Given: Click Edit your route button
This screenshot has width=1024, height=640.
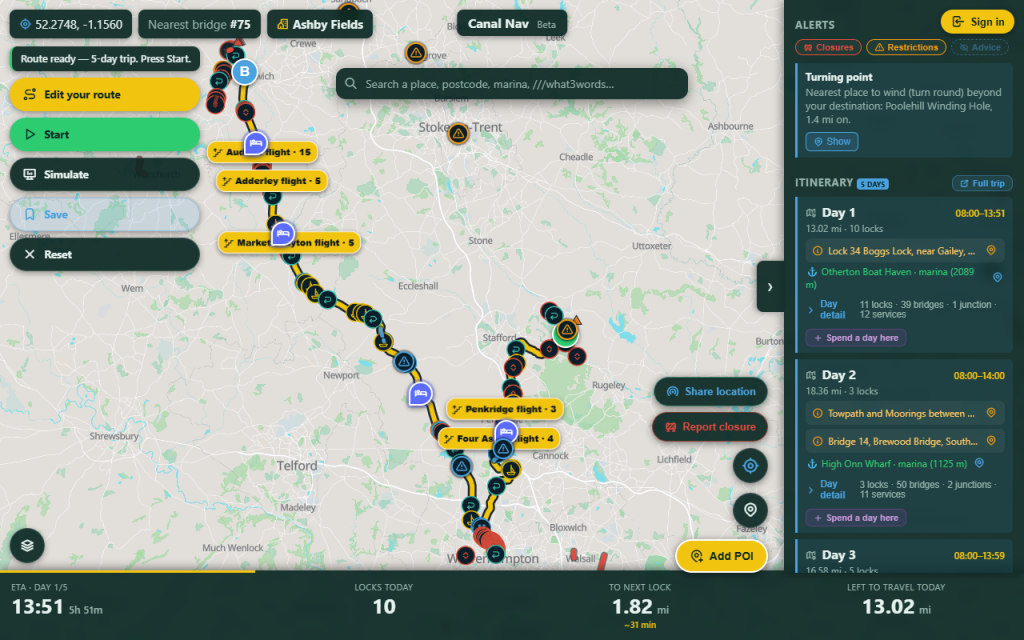Looking at the screenshot, I should pyautogui.click(x=104, y=94).
